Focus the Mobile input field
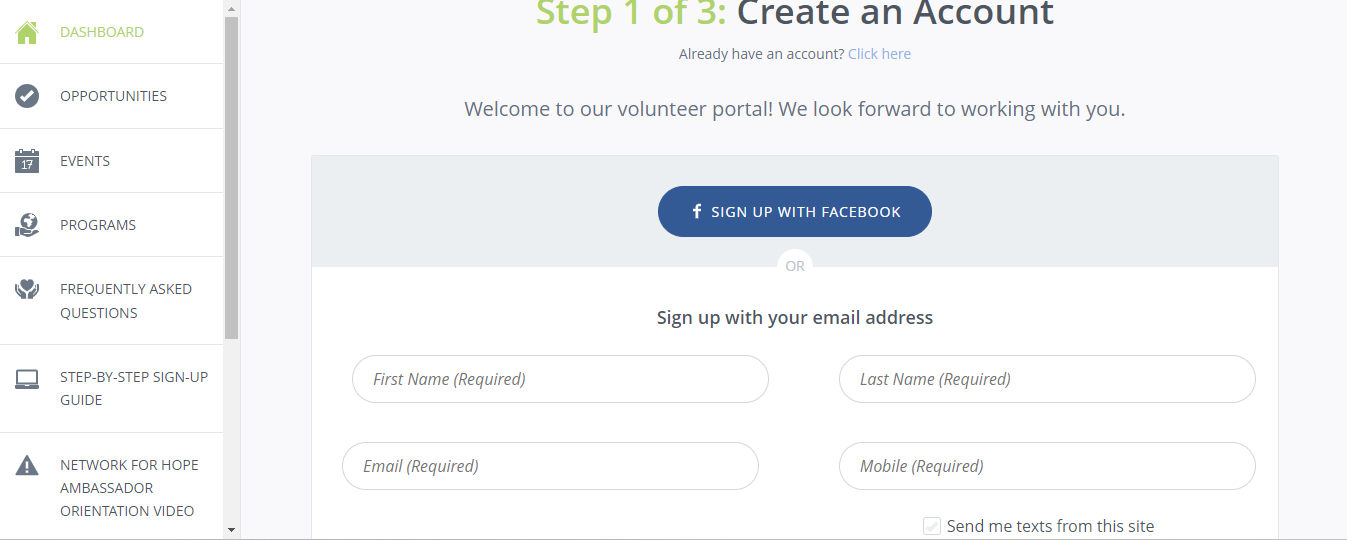The width and height of the screenshot is (1347, 540). point(1047,466)
